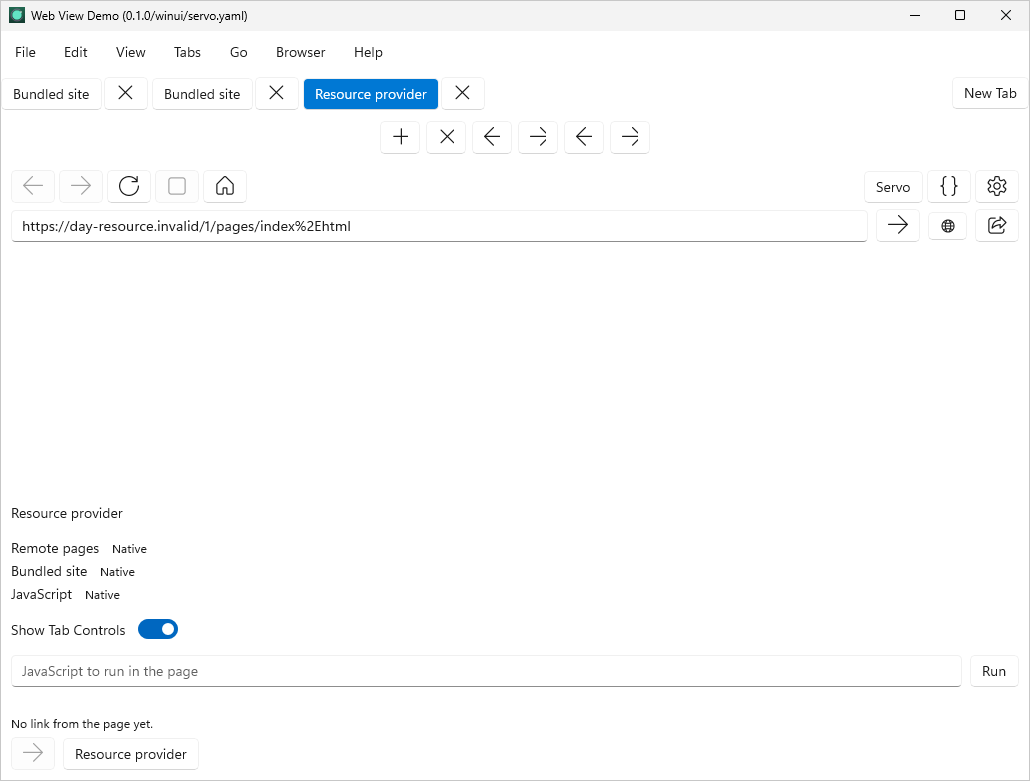This screenshot has height=781, width=1030.
Task: Click the 'Show Tab Controls' label
Action: point(68,630)
